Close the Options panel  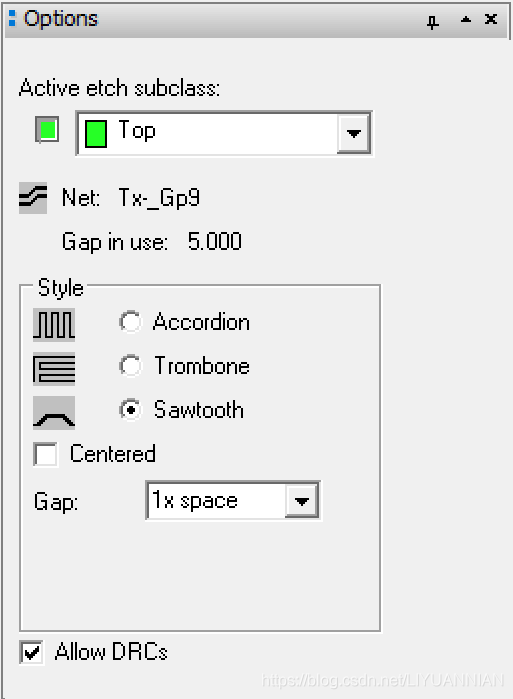tap(491, 19)
